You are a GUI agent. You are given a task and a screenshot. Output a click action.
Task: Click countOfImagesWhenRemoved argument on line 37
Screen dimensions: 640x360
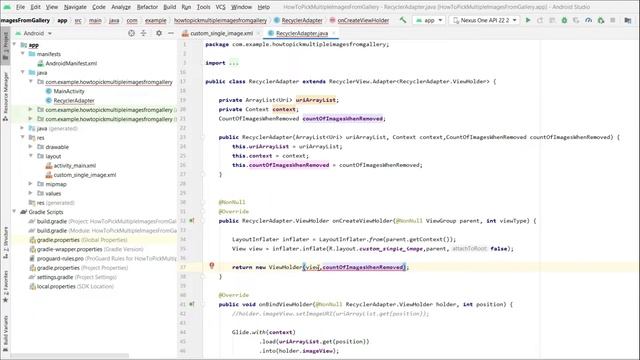[x=363, y=267]
